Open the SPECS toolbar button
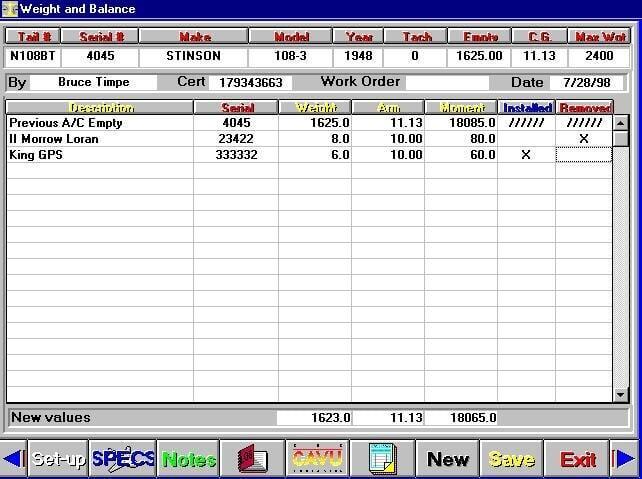Image resolution: width=642 pixels, height=479 pixels. (x=123, y=459)
